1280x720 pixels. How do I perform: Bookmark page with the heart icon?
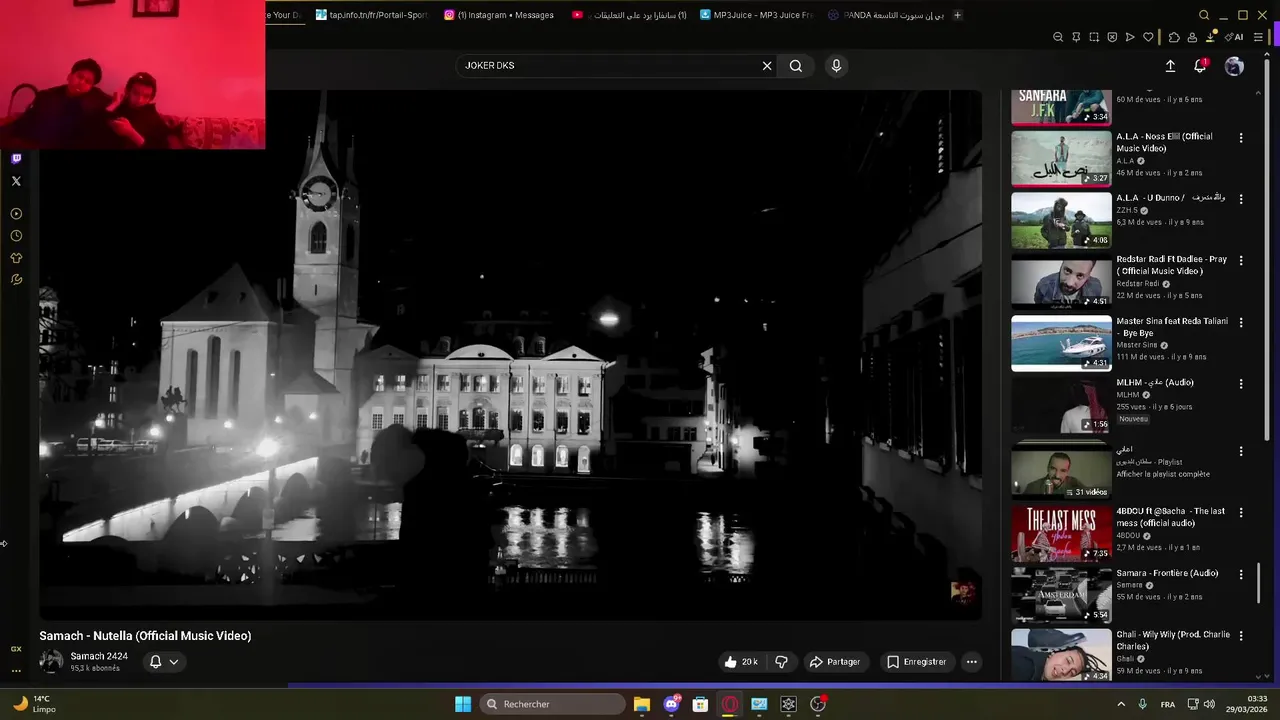click(x=1148, y=37)
